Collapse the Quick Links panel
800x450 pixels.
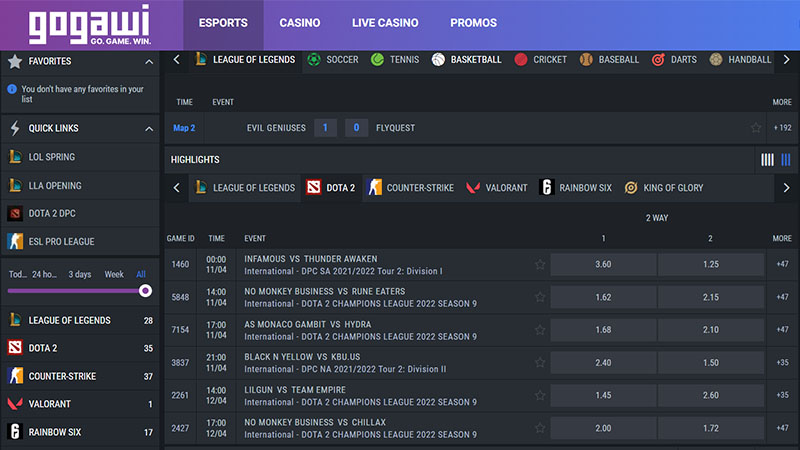(148, 129)
